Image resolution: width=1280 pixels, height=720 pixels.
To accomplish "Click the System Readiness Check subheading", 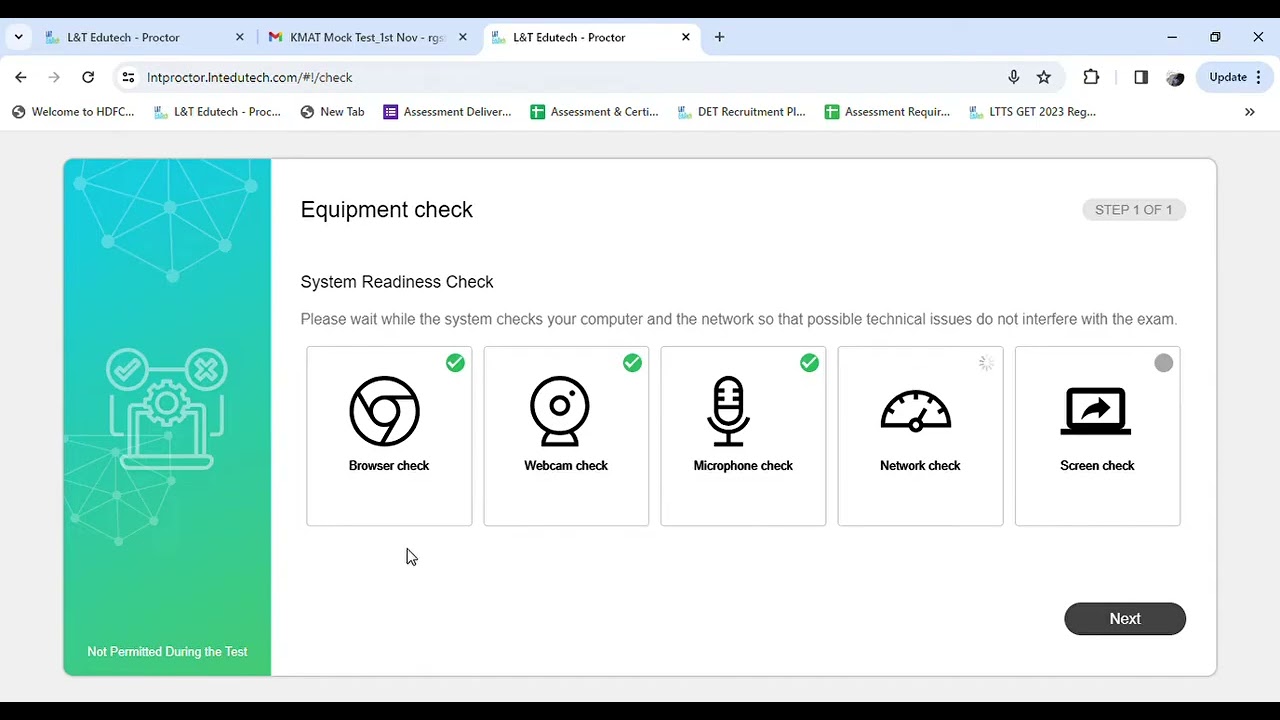I will [397, 282].
